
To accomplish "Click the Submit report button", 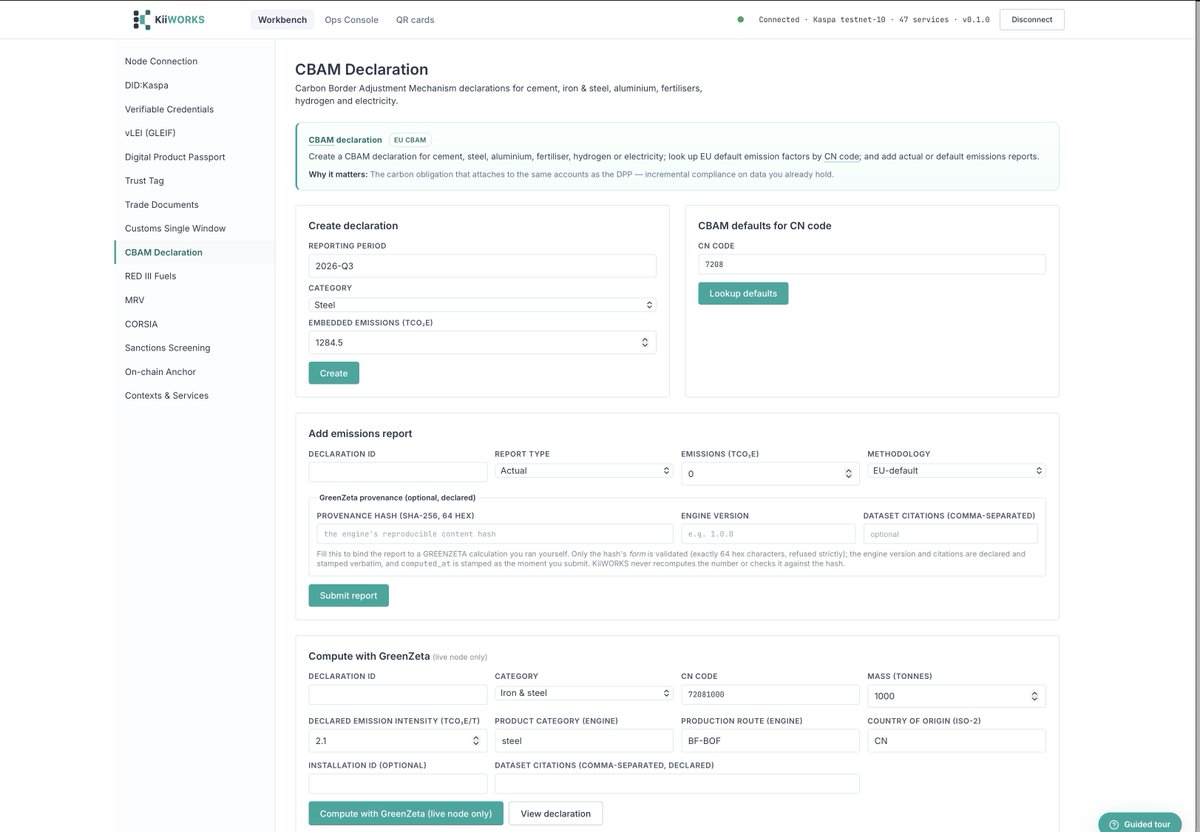I will click(x=348, y=595).
